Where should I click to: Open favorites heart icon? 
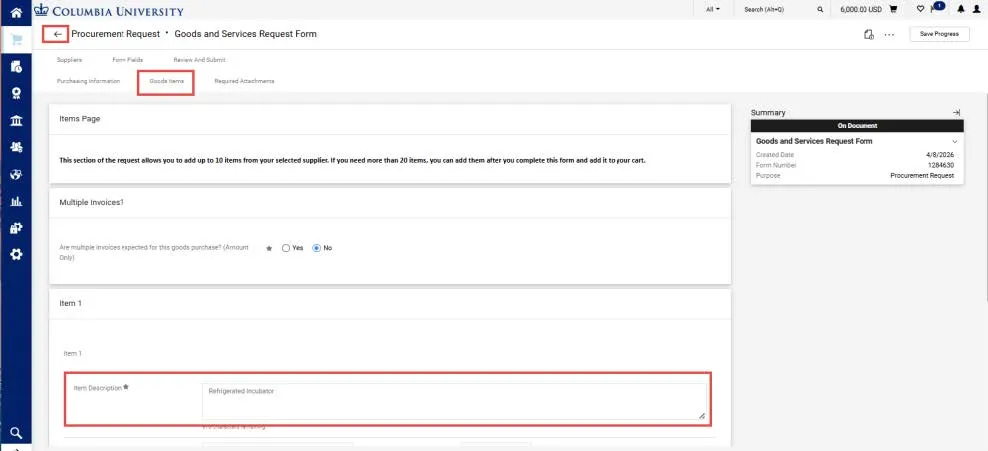[x=920, y=9]
